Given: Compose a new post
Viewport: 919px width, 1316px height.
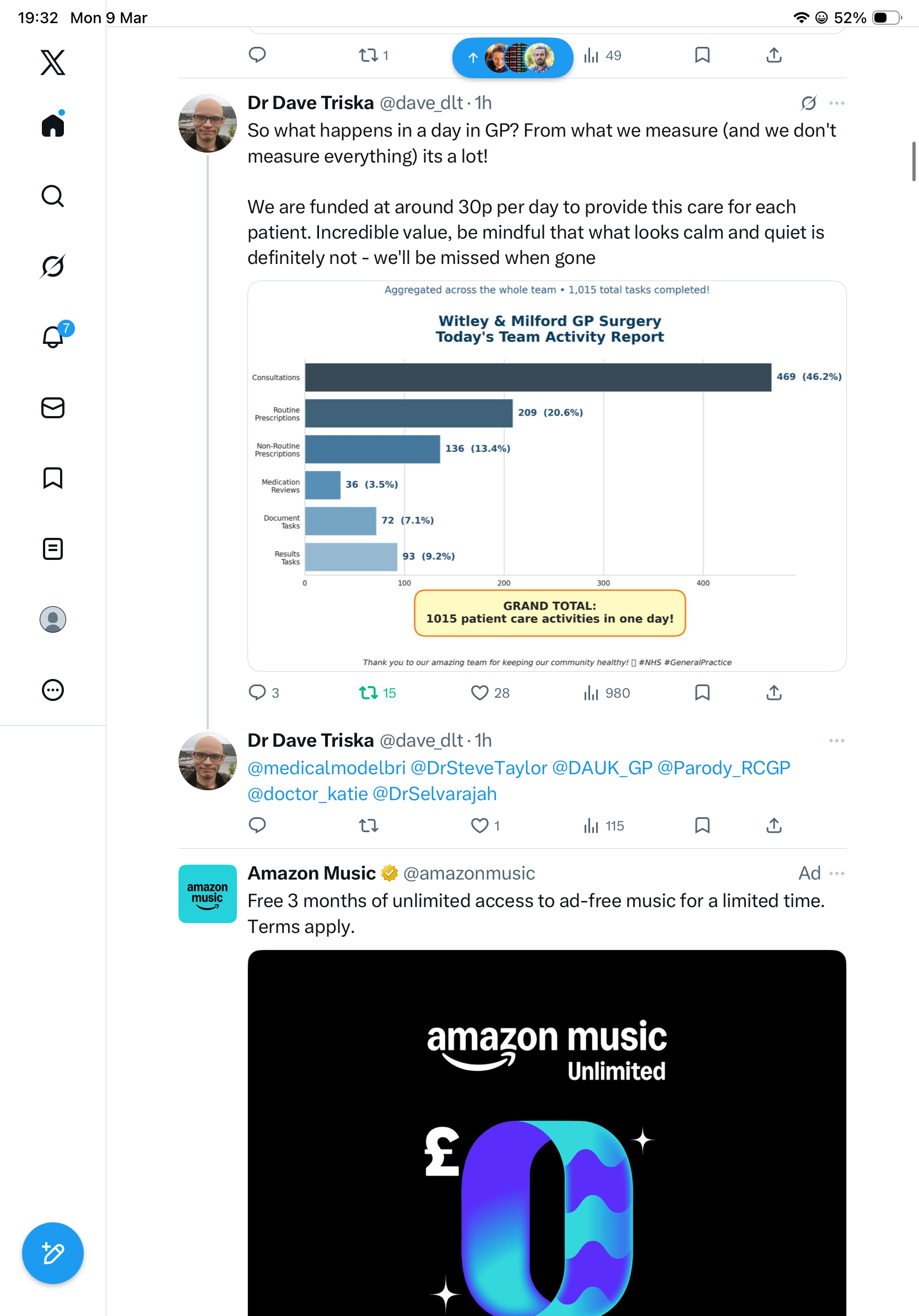Looking at the screenshot, I should click(x=53, y=1253).
